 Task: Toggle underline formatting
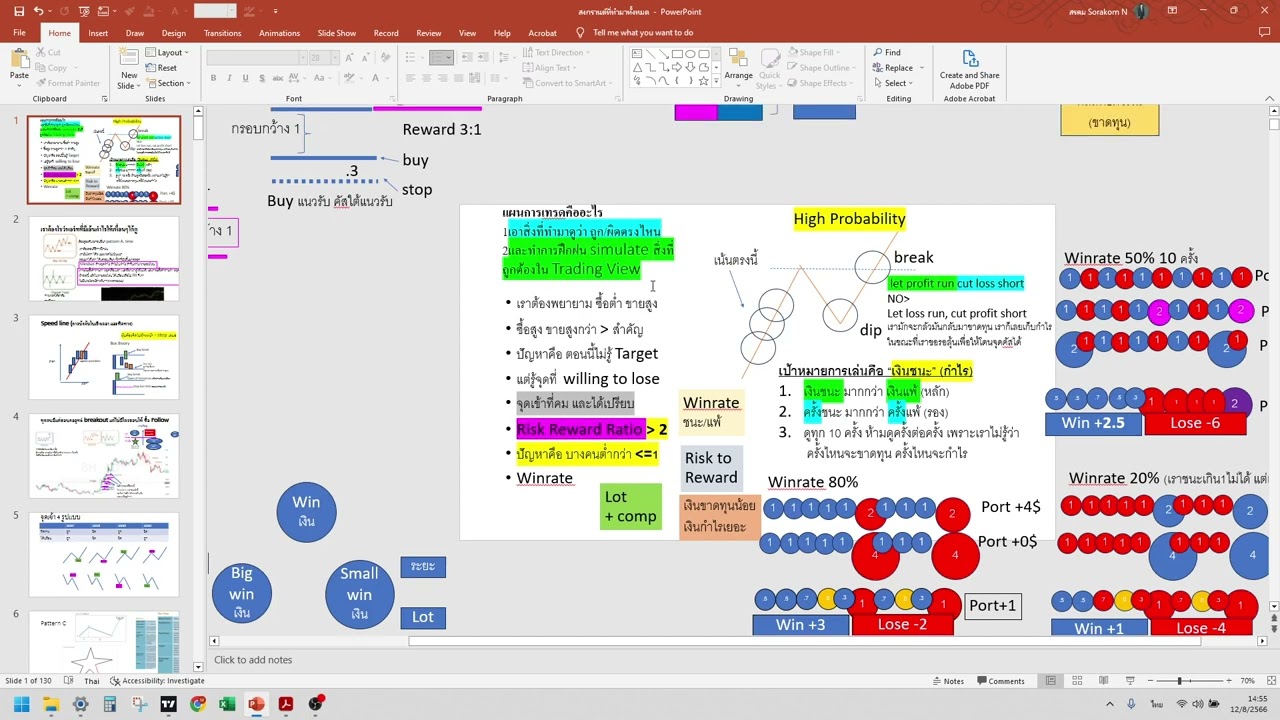click(244, 78)
